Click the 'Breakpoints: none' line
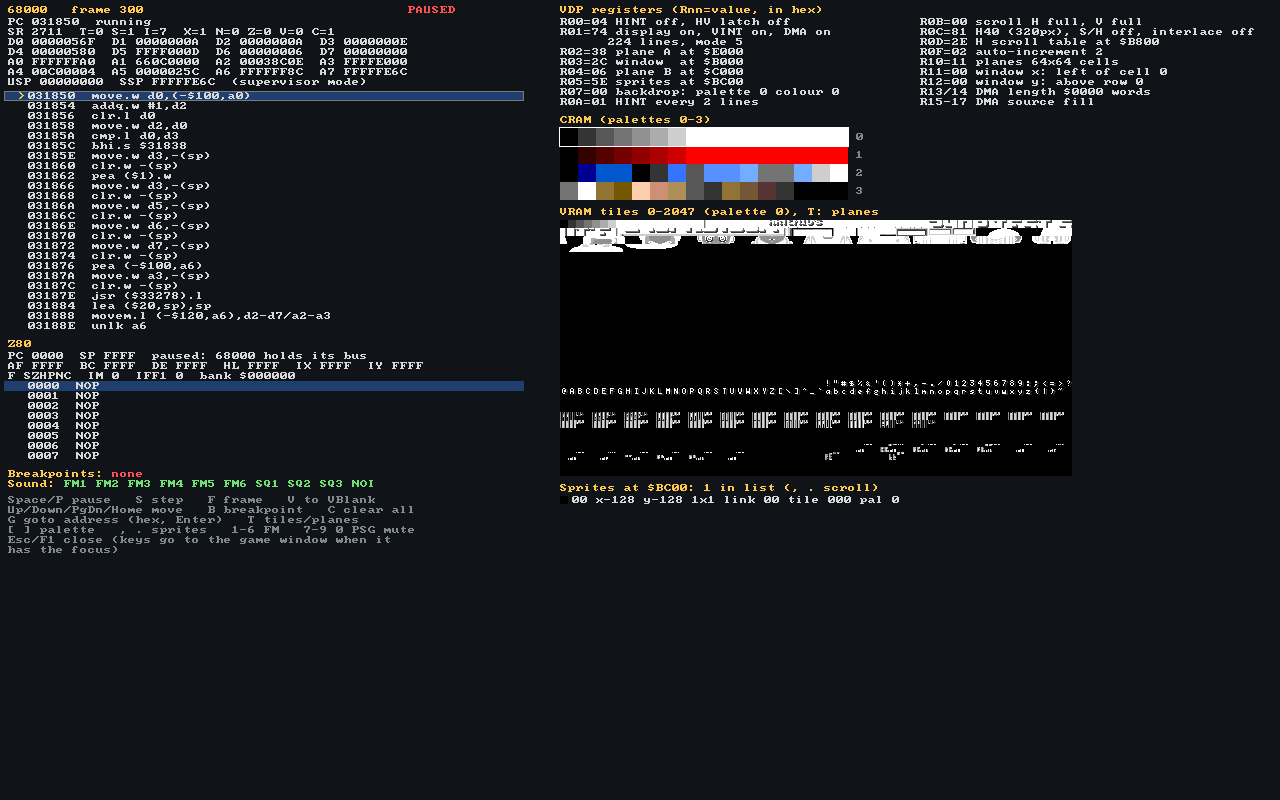This screenshot has width=1280, height=800. pos(75,474)
